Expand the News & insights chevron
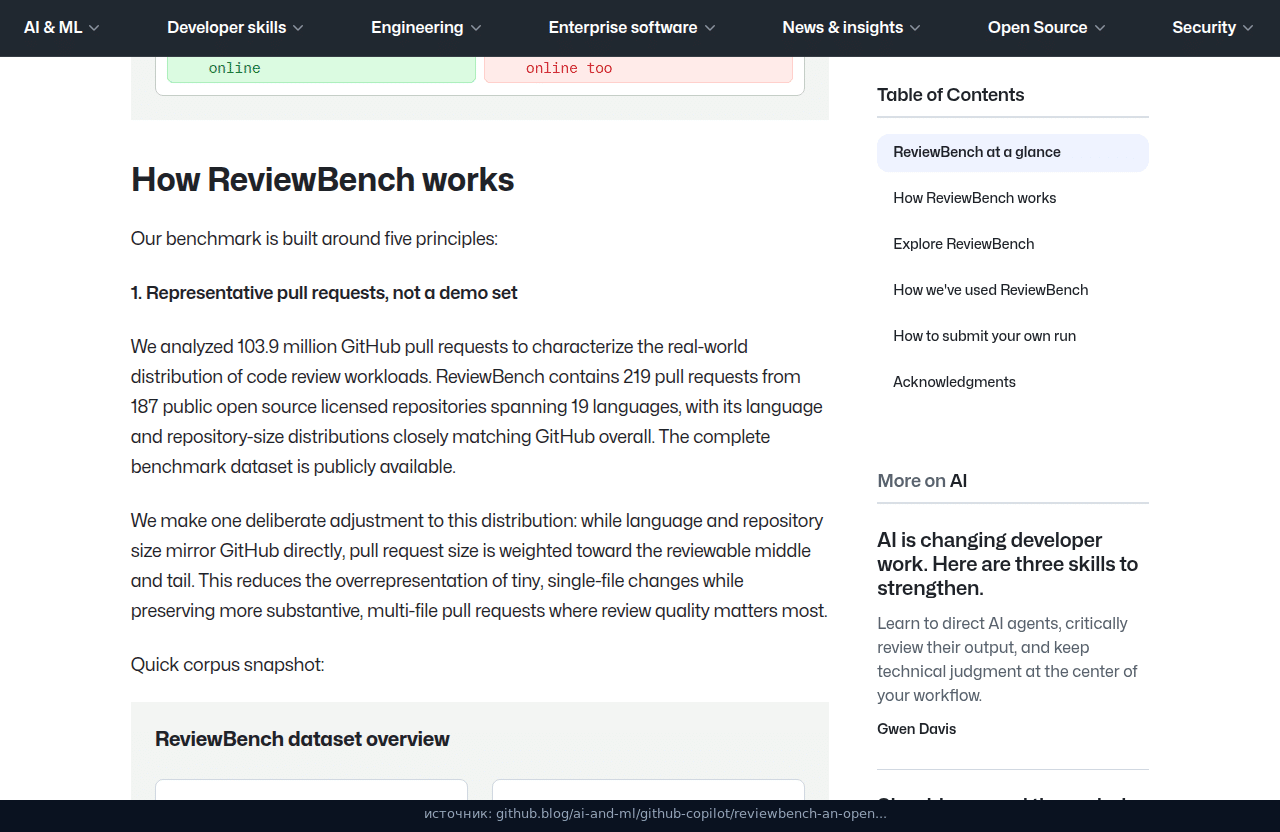The image size is (1280, 832). point(915,28)
